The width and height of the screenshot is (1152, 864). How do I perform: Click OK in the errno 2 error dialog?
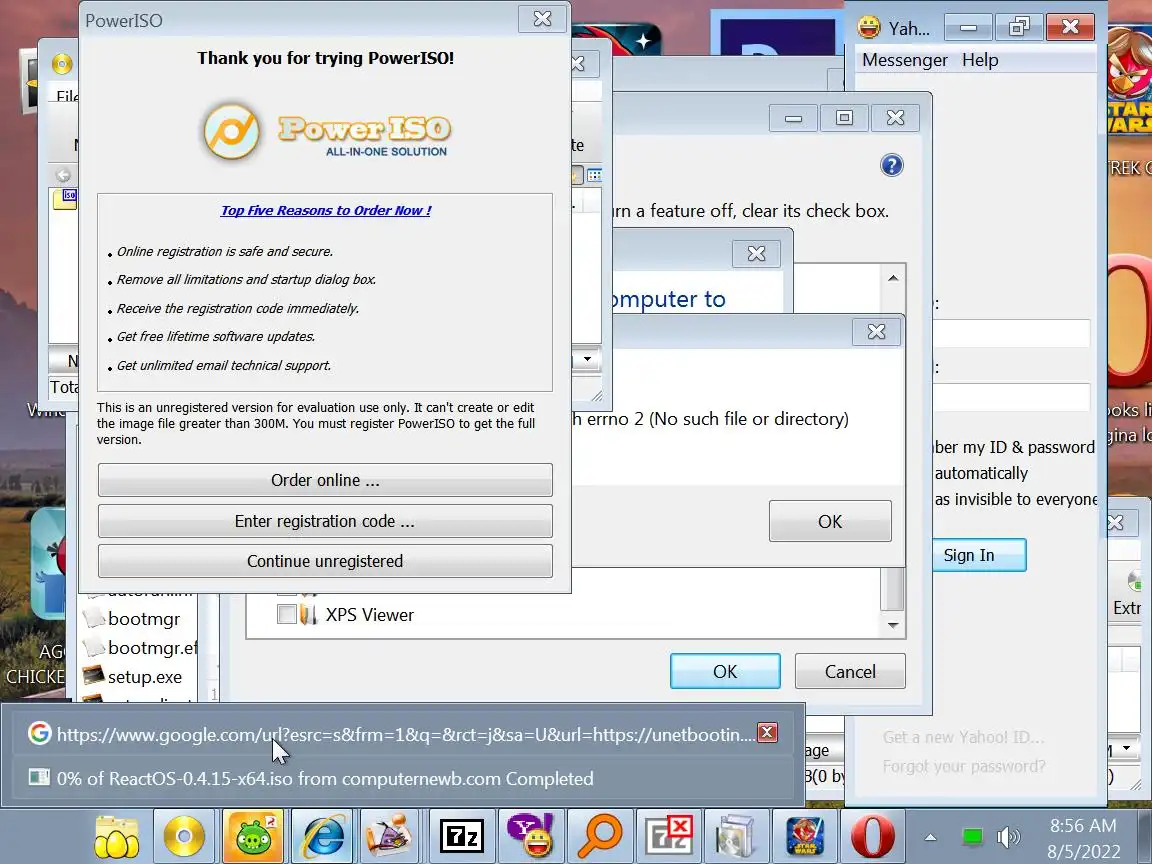click(x=830, y=521)
